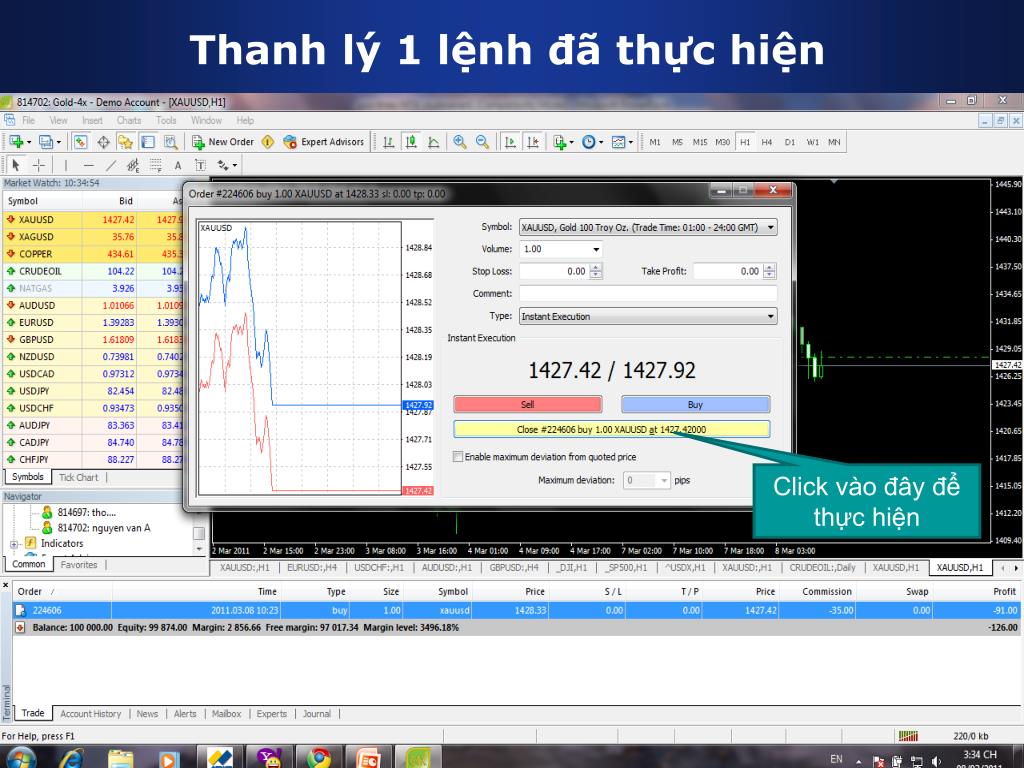The height and width of the screenshot is (768, 1024).
Task: Open the Symbol dropdown in order dialog
Action: coord(648,227)
